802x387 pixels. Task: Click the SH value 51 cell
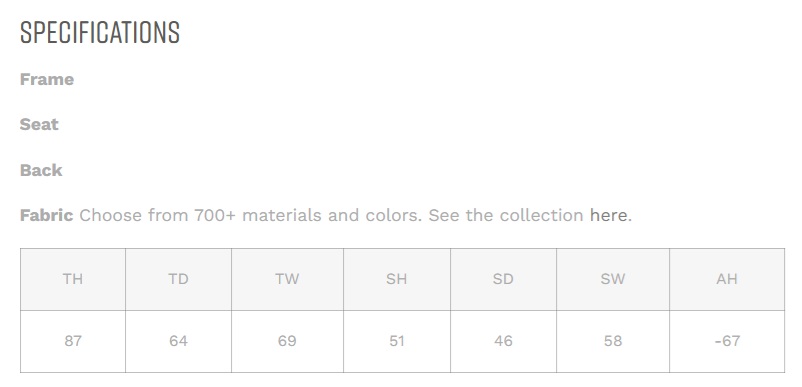click(397, 341)
